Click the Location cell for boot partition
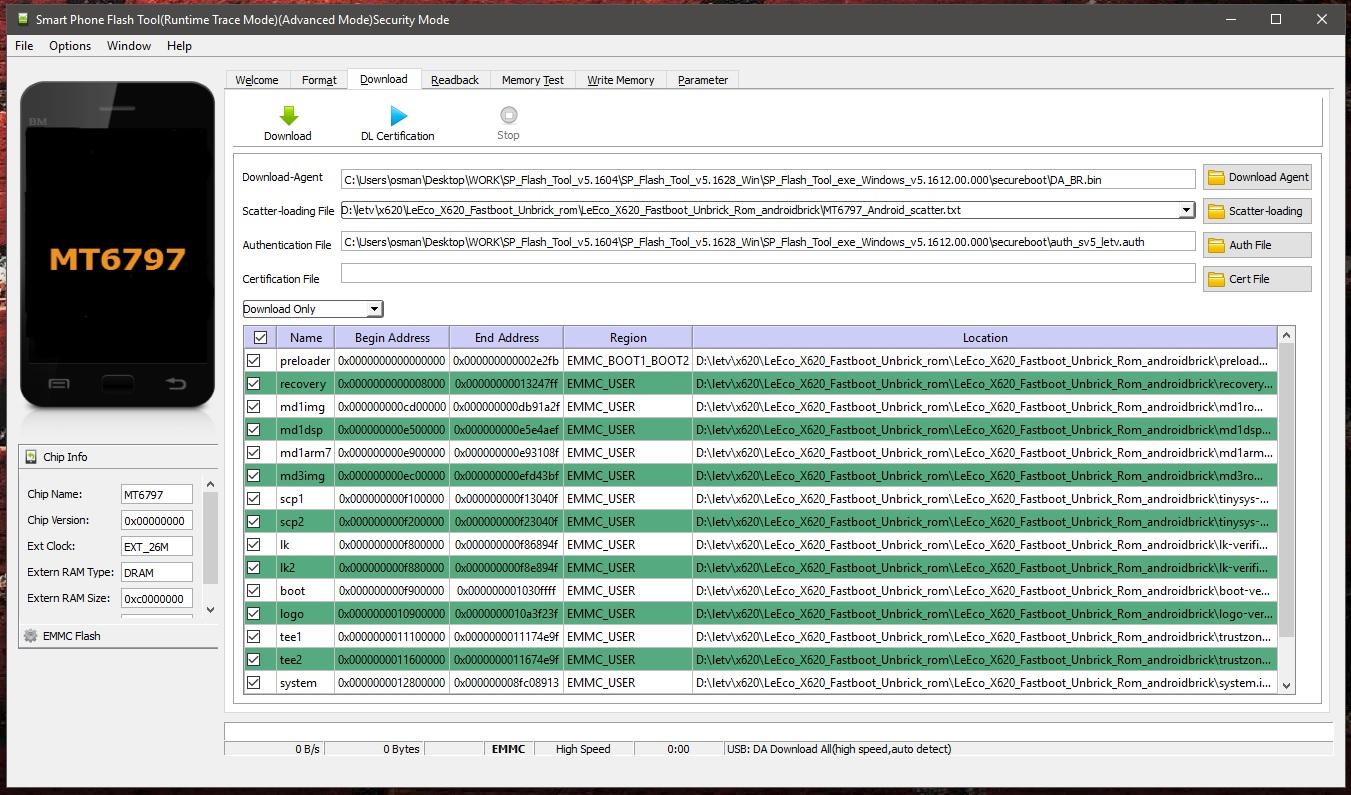The image size is (1351, 795). point(983,591)
